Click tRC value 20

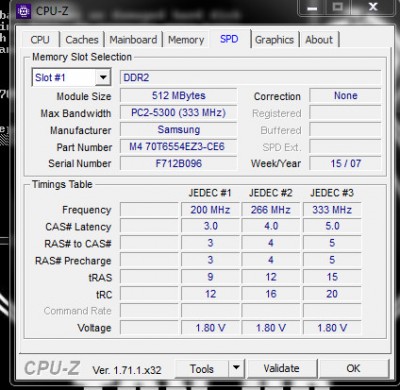(332, 294)
